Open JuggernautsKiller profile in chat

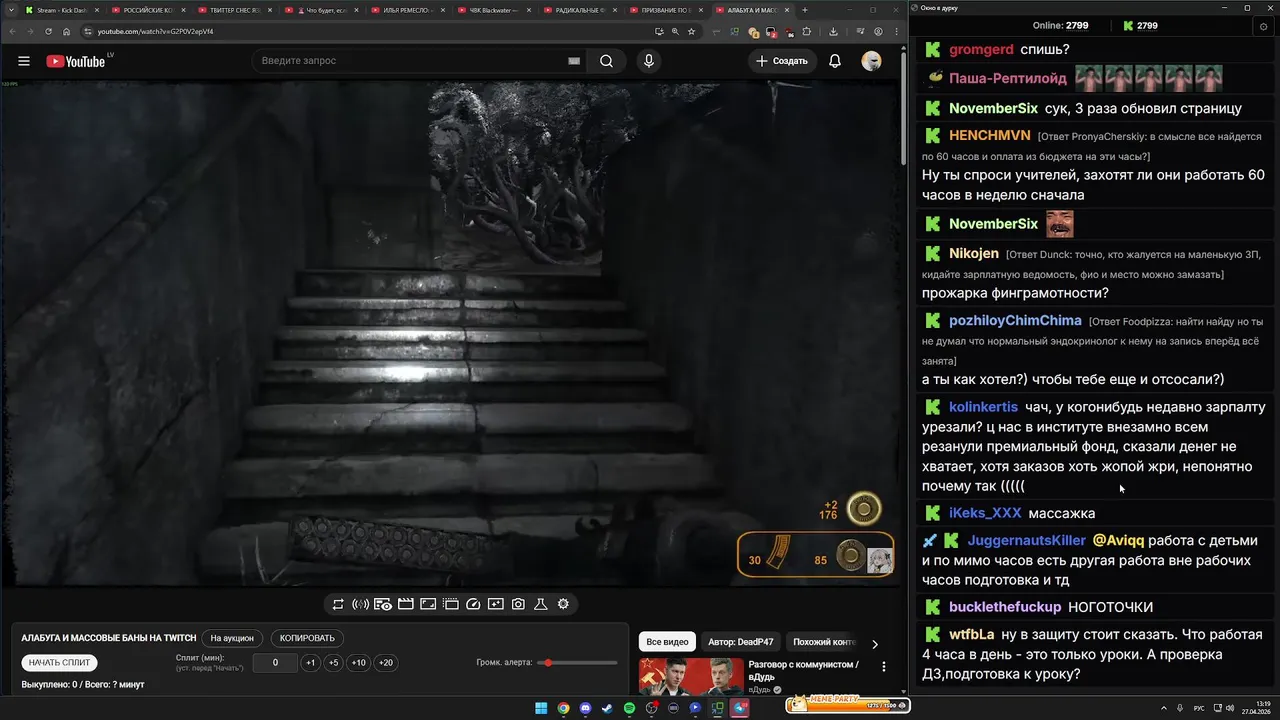(1026, 540)
